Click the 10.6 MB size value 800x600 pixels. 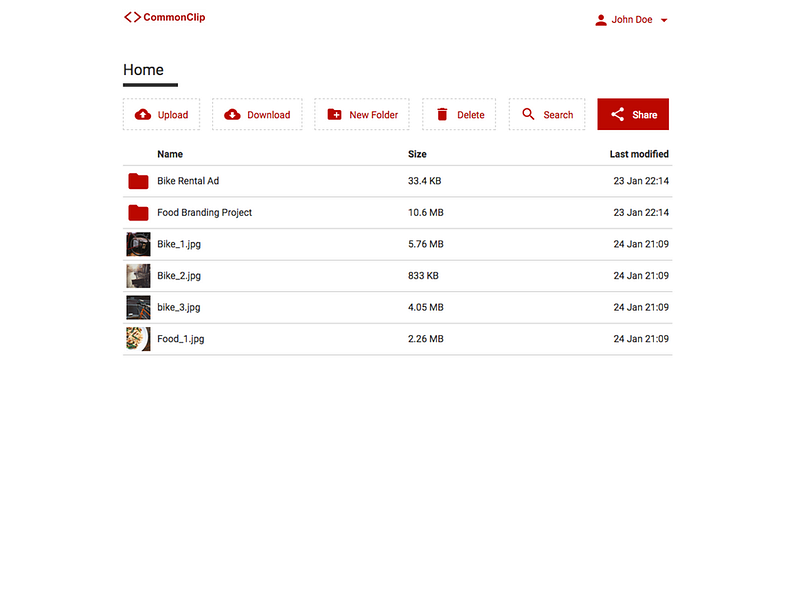click(426, 212)
